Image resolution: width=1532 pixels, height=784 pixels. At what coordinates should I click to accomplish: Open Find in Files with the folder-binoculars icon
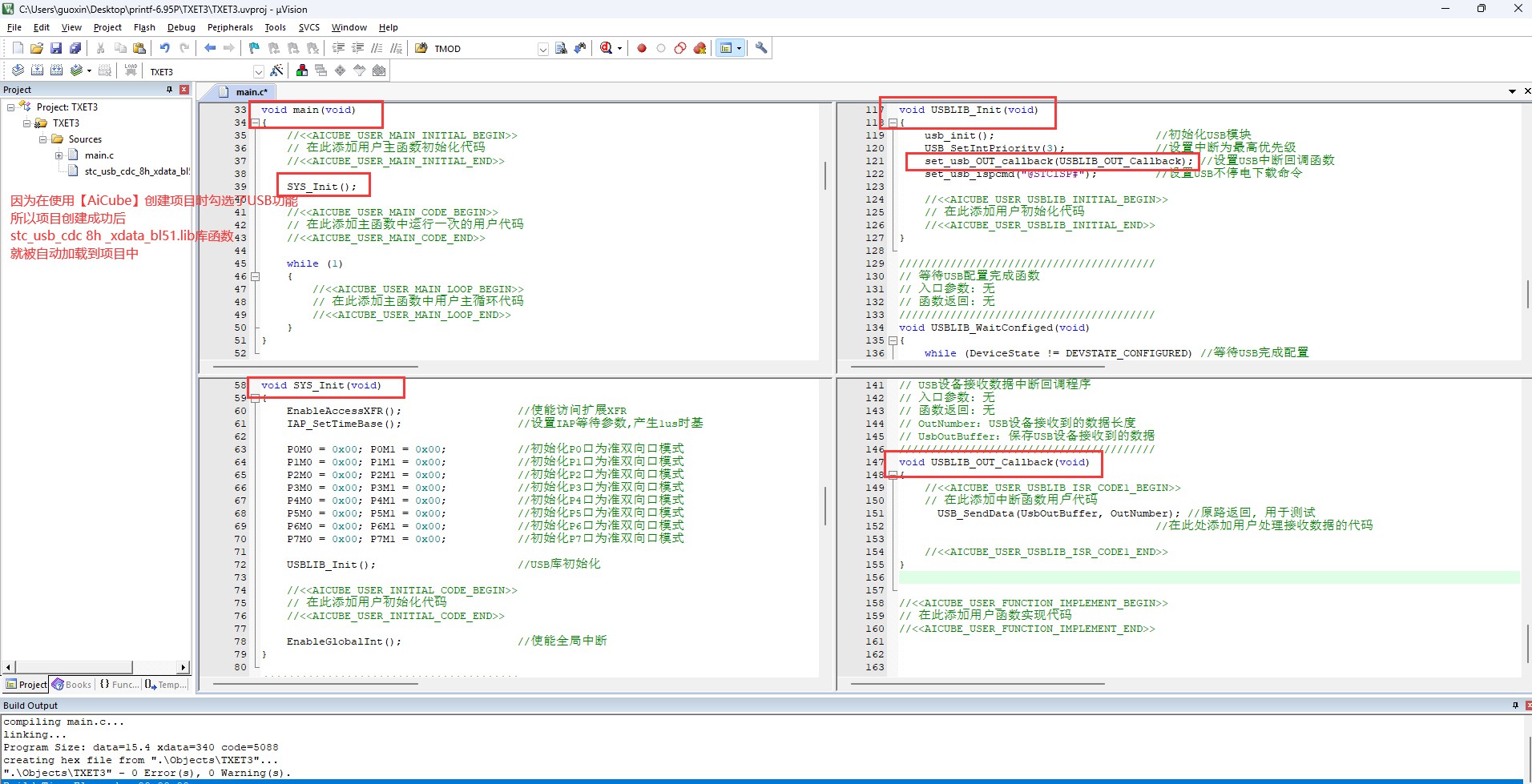pyautogui.click(x=421, y=48)
